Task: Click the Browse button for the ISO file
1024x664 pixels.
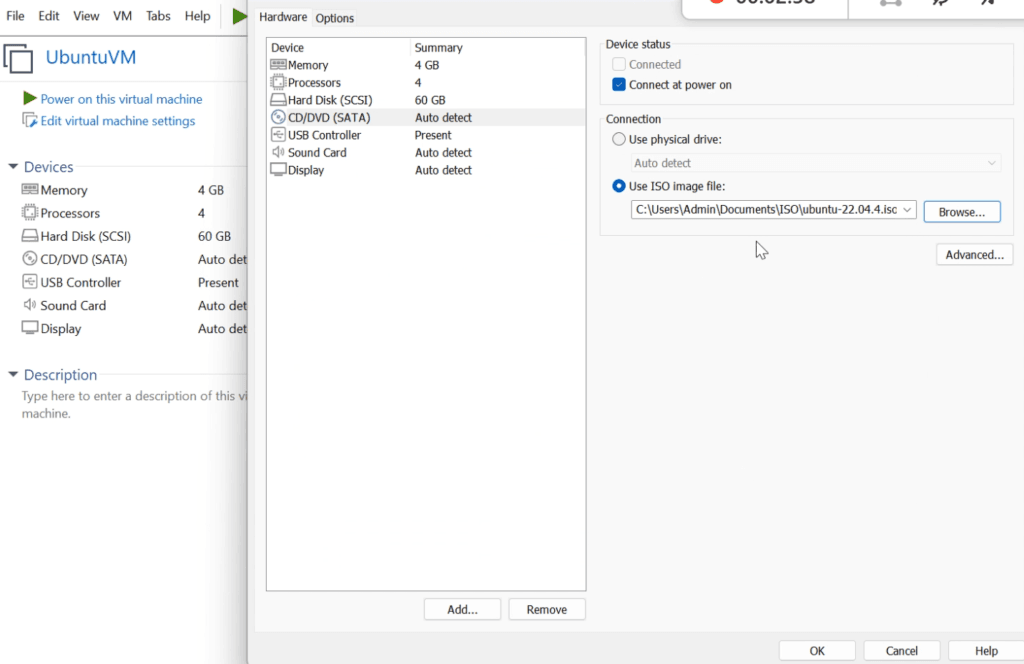Action: click(x=961, y=211)
